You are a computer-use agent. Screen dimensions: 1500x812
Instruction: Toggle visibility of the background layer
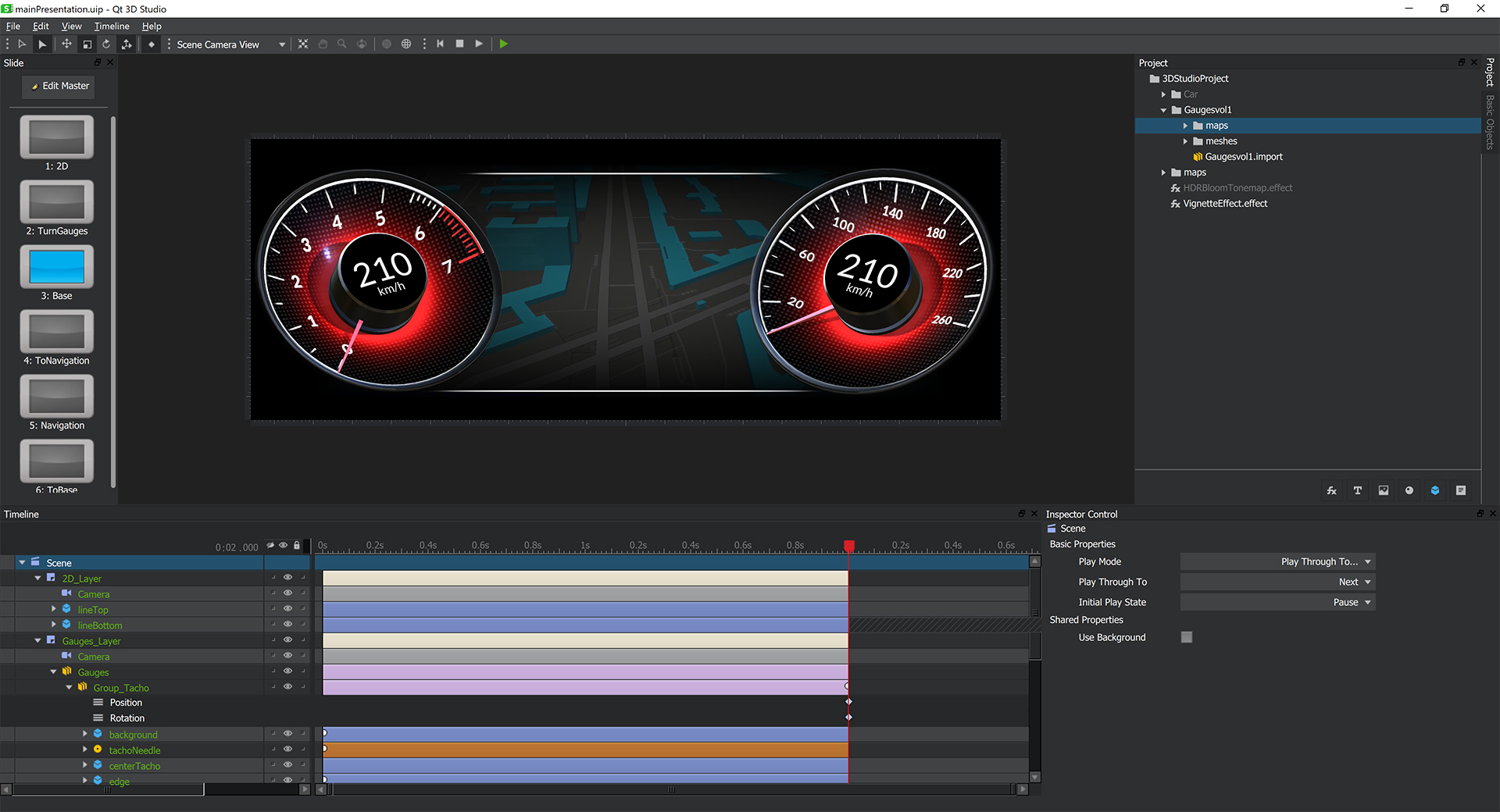coord(287,733)
